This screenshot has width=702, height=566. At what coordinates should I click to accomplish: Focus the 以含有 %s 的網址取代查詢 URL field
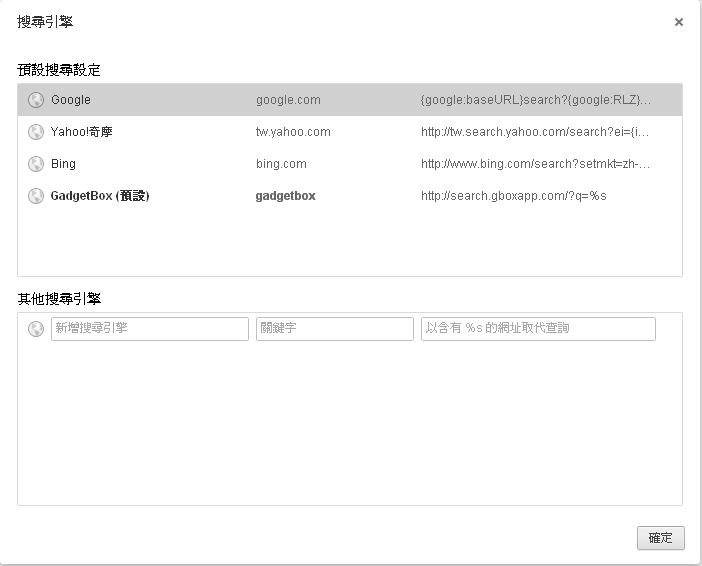(x=538, y=329)
